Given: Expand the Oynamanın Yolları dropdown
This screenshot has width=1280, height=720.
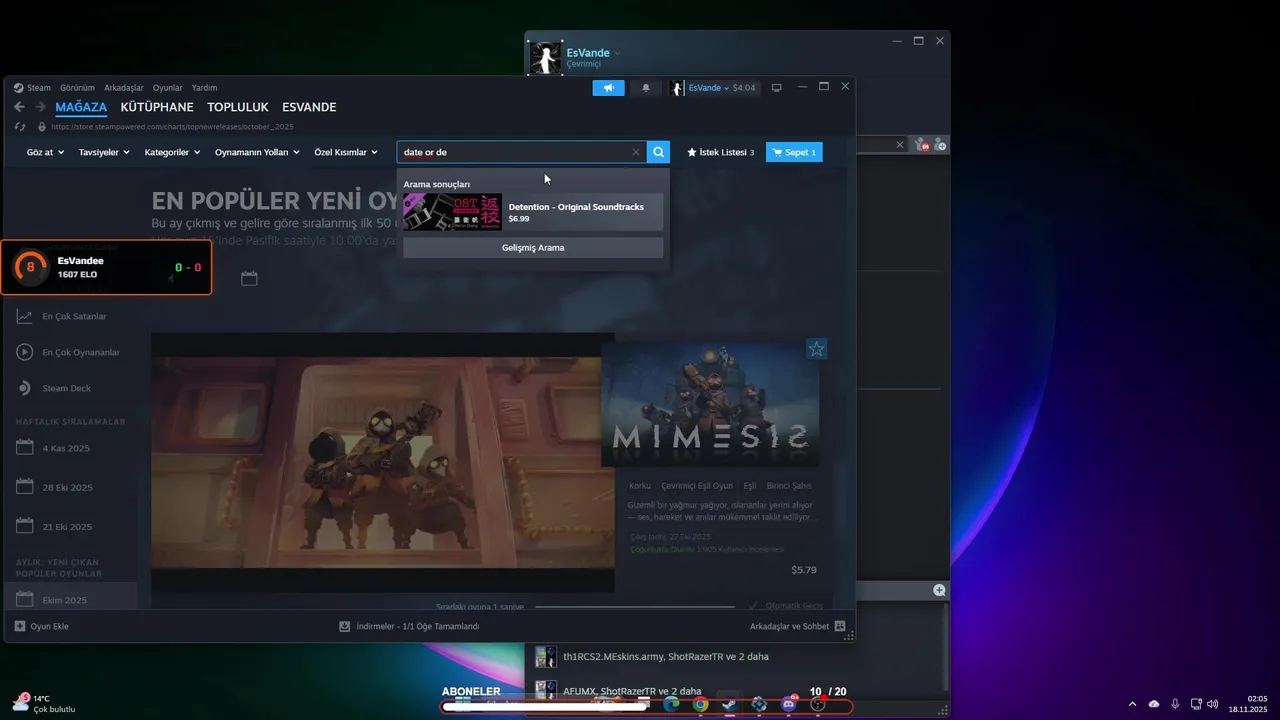Looking at the screenshot, I should tap(258, 152).
